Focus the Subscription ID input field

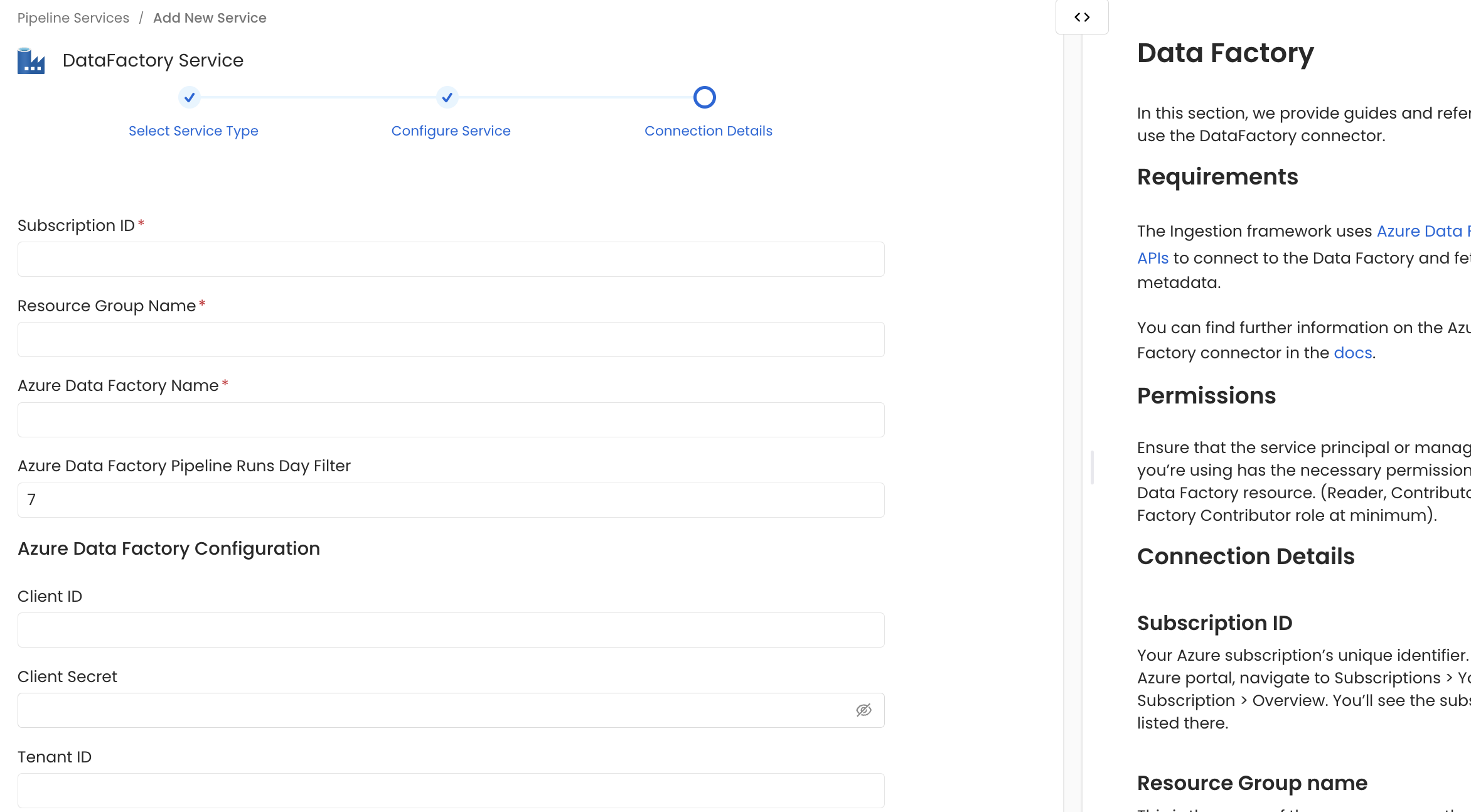pyautogui.click(x=450, y=259)
